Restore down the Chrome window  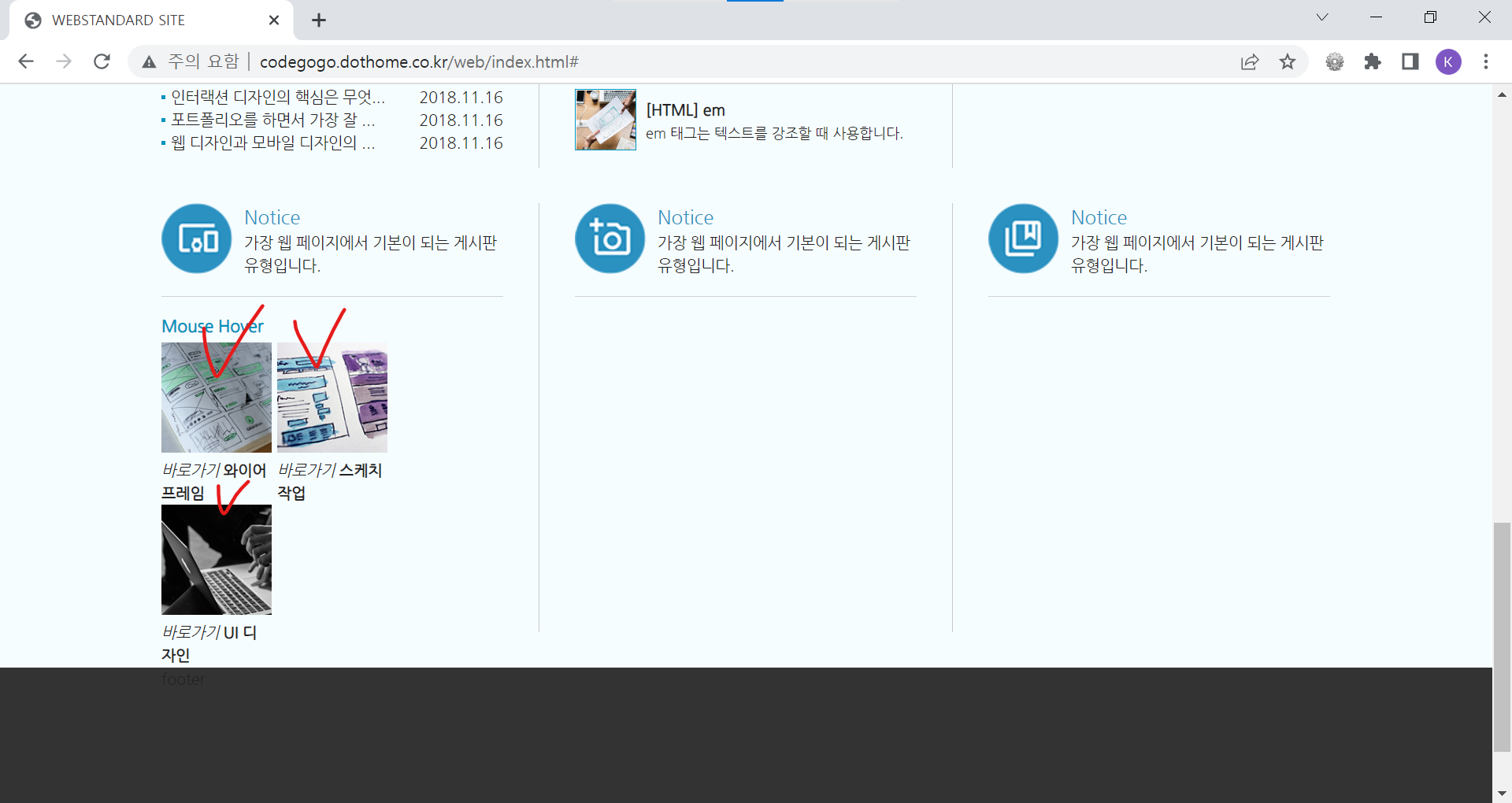[1430, 17]
